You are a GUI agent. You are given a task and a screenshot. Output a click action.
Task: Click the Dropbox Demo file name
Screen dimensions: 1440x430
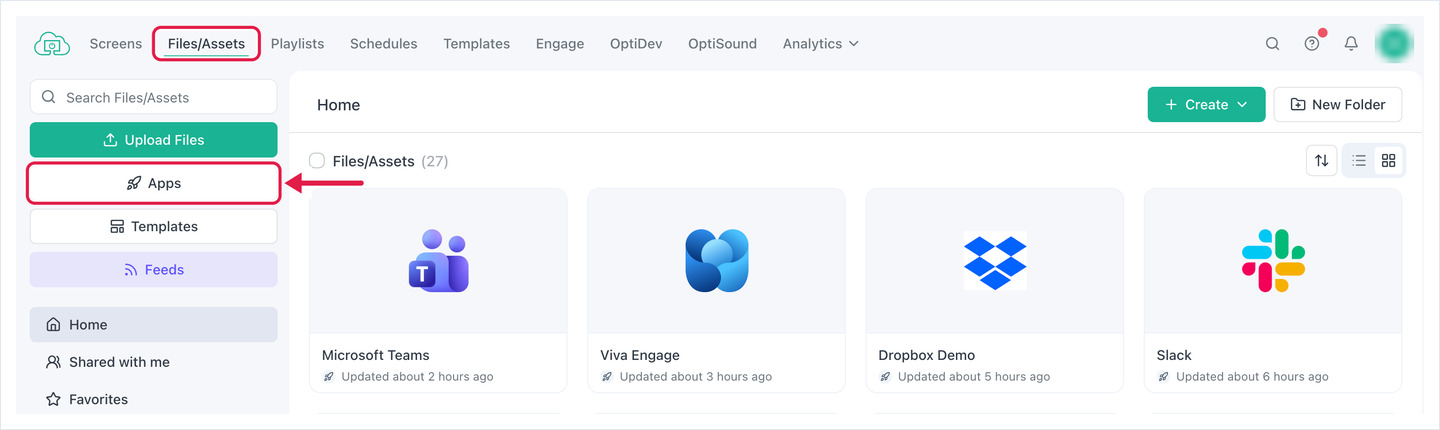(926, 355)
